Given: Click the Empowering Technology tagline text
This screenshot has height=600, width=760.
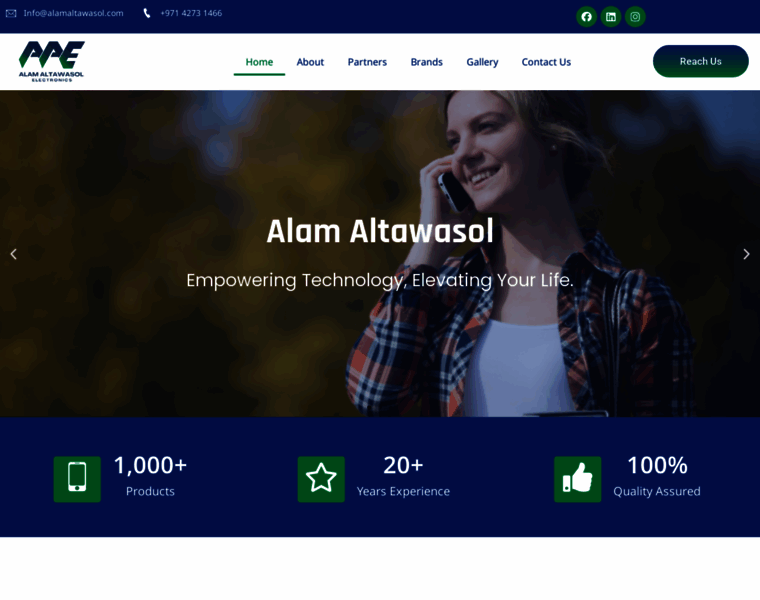Looking at the screenshot, I should coord(380,281).
